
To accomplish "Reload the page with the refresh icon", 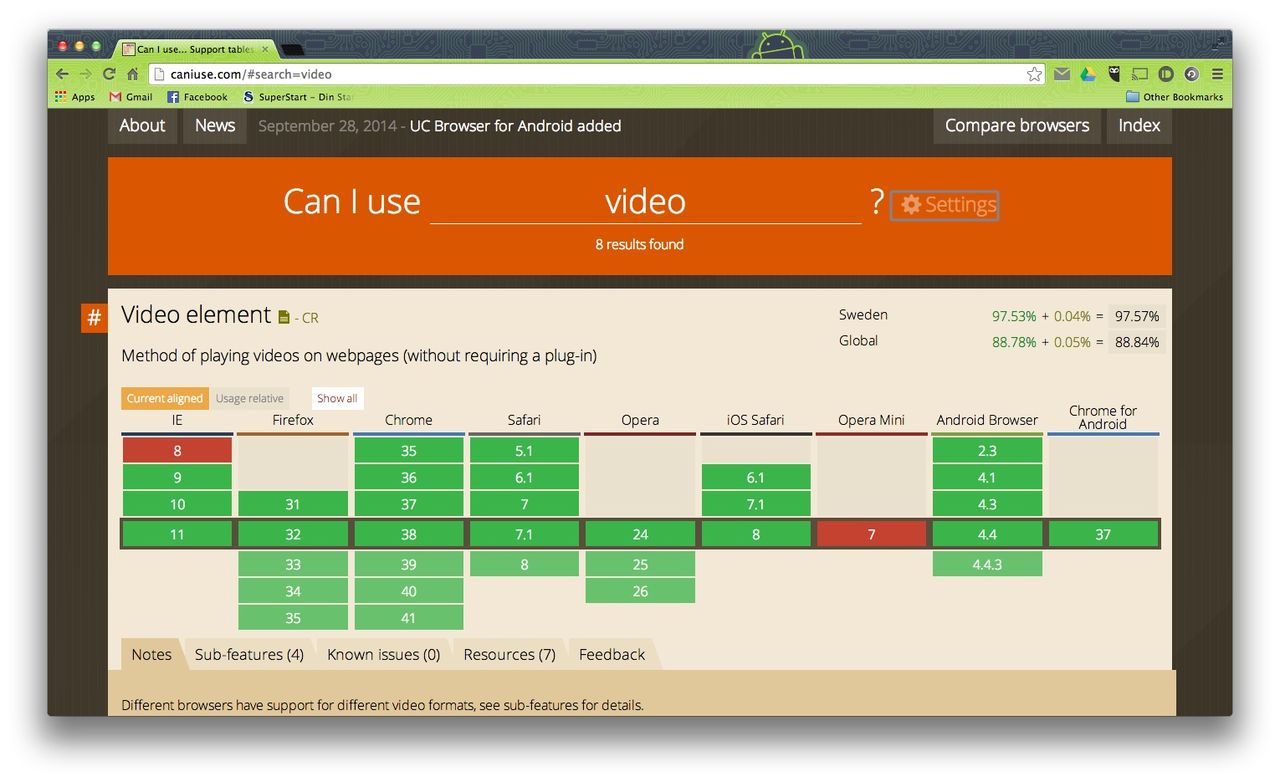I will [109, 74].
